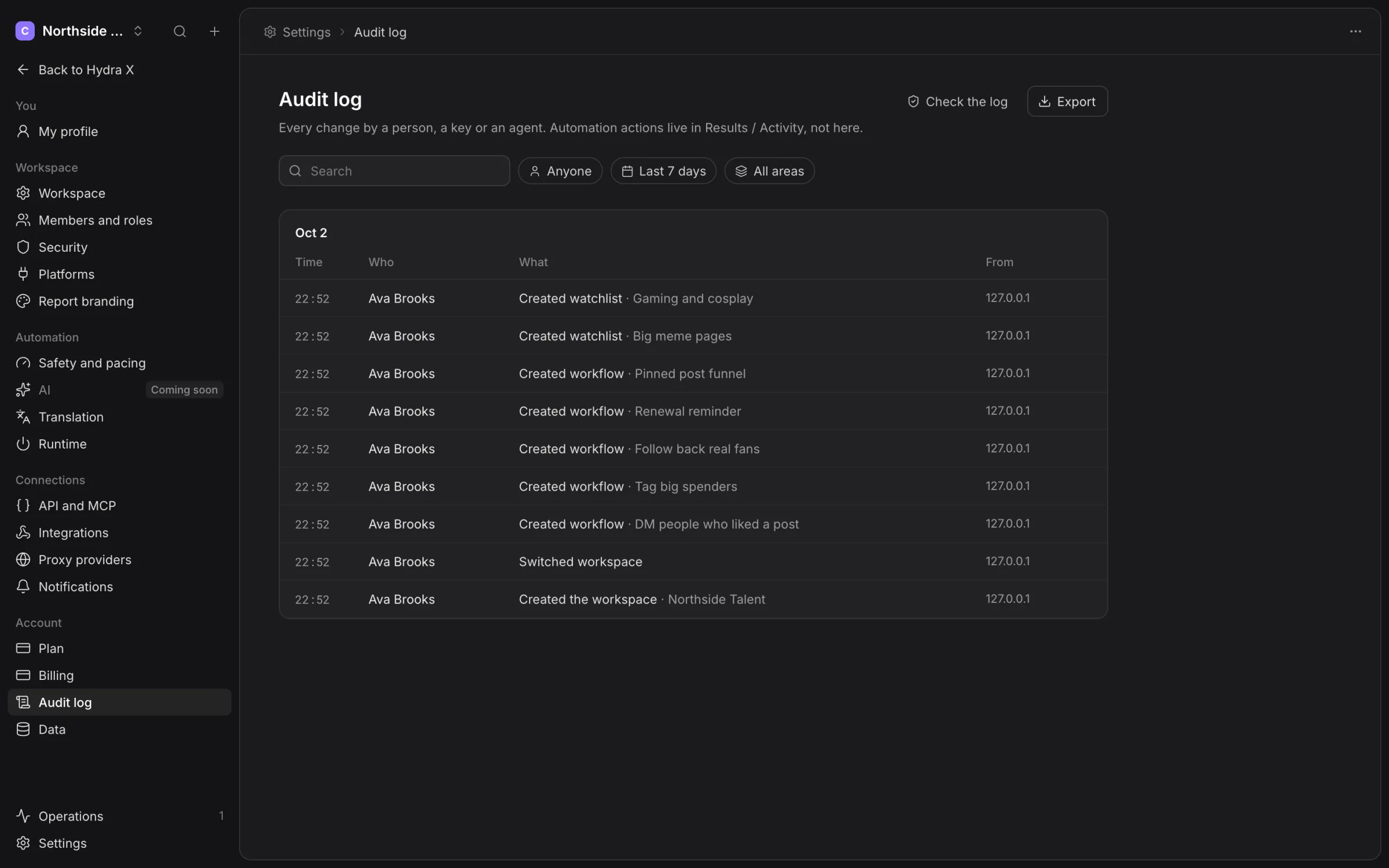Click the Data database icon
1389x868 pixels.
(23, 729)
